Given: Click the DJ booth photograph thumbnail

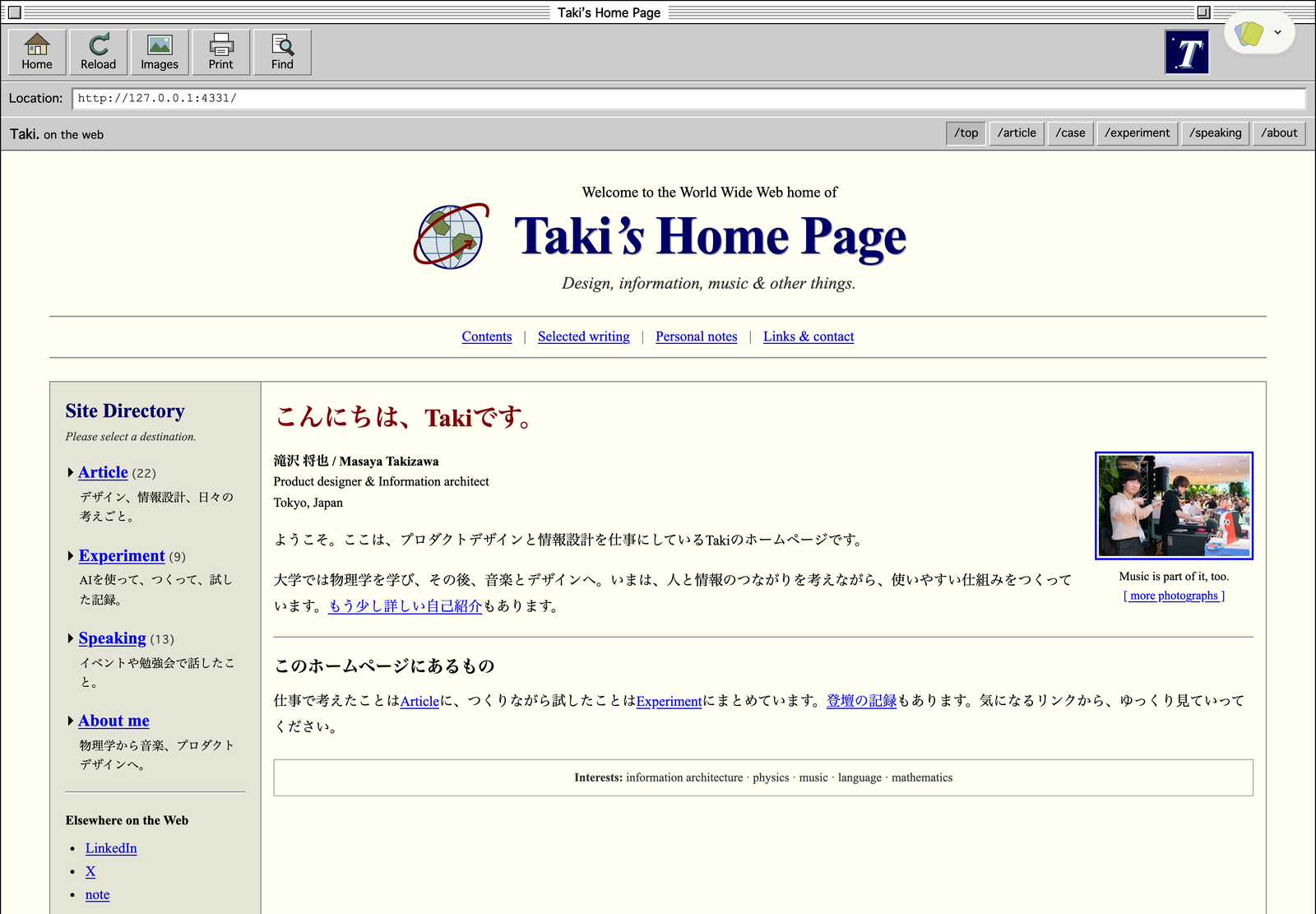Looking at the screenshot, I should point(1174,506).
